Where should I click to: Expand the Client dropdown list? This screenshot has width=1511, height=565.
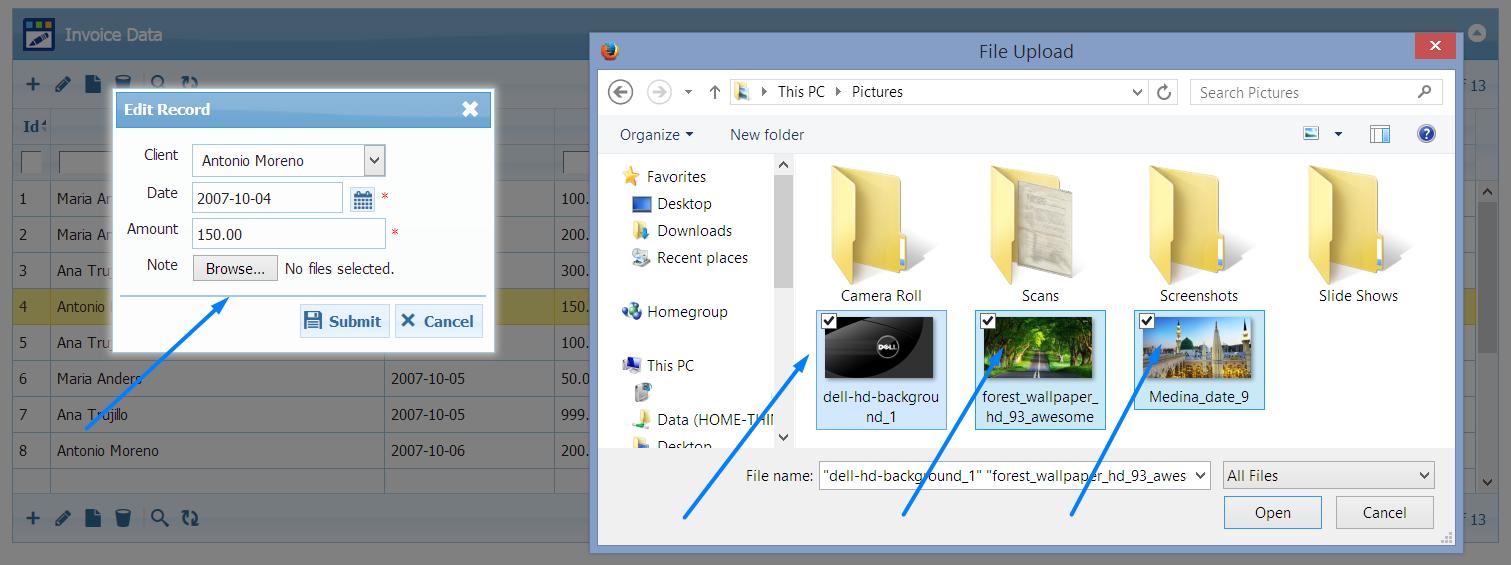[x=374, y=160]
